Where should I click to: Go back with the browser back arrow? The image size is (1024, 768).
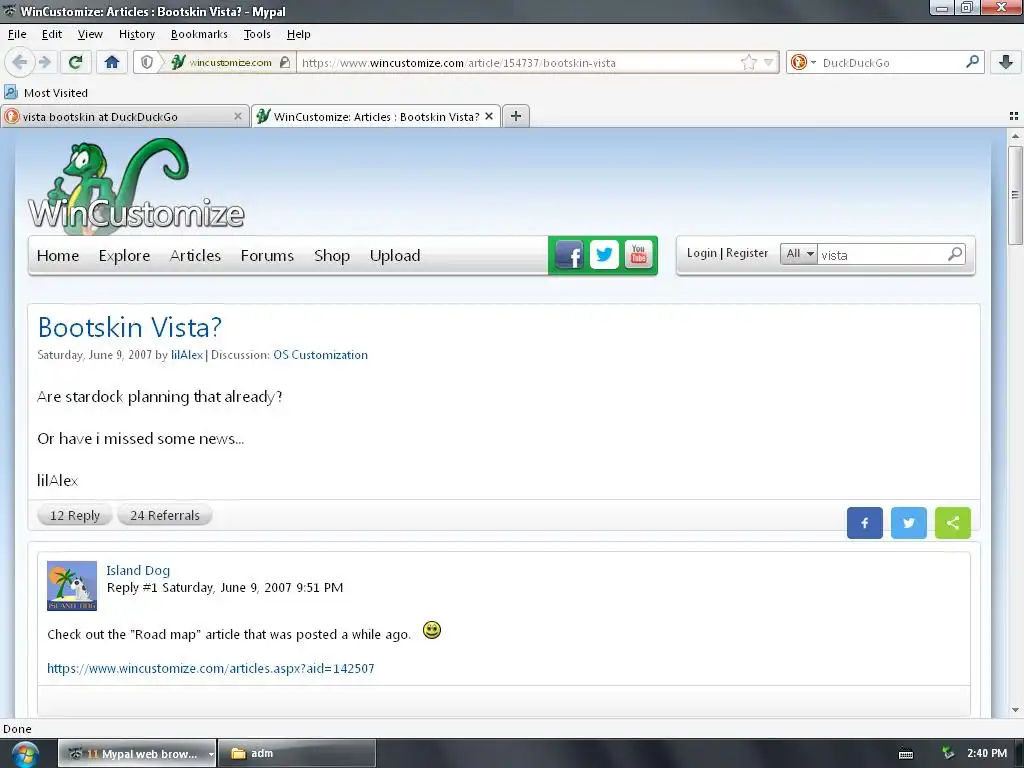click(x=20, y=62)
